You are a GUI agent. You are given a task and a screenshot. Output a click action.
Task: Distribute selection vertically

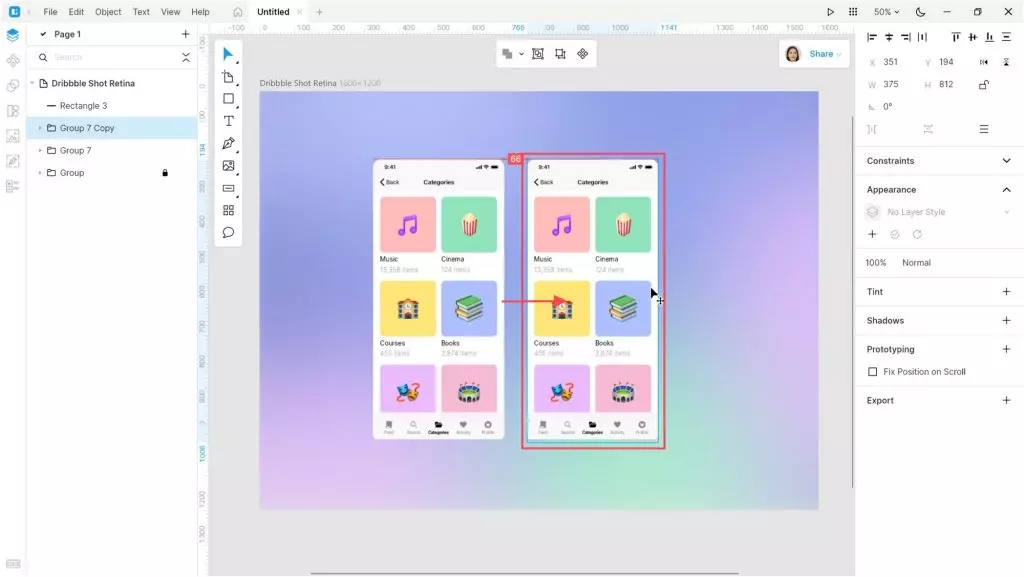pos(1006,37)
